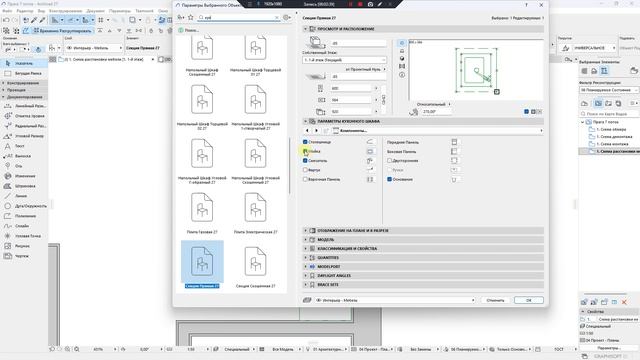The width and height of the screenshot is (640, 360).
Task: Open the layer dropdown at dialog bottom
Action: [x=395, y=300]
